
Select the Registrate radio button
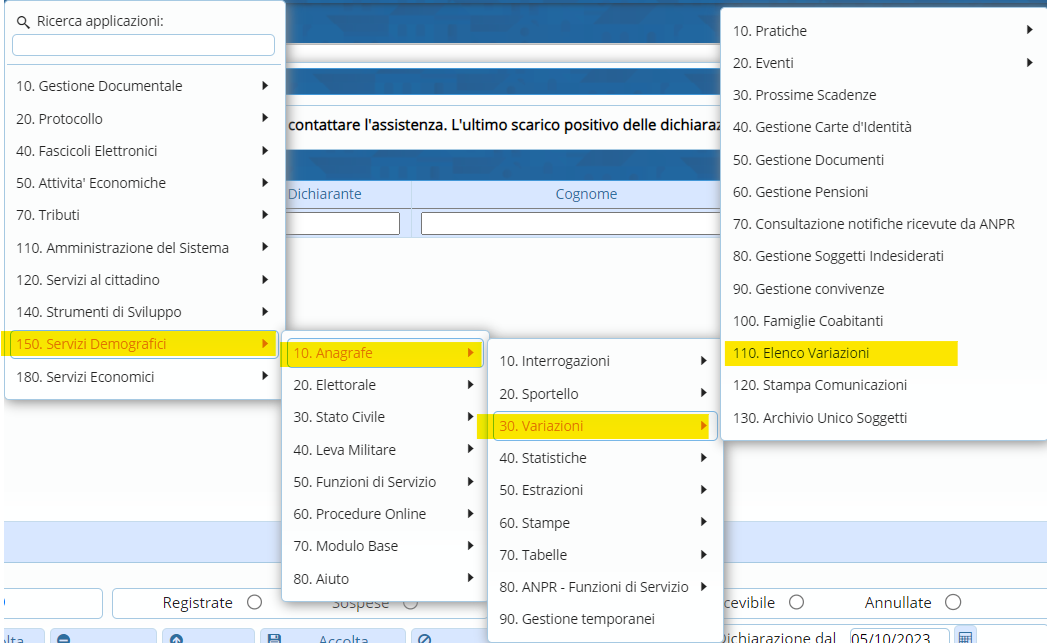coord(254,602)
